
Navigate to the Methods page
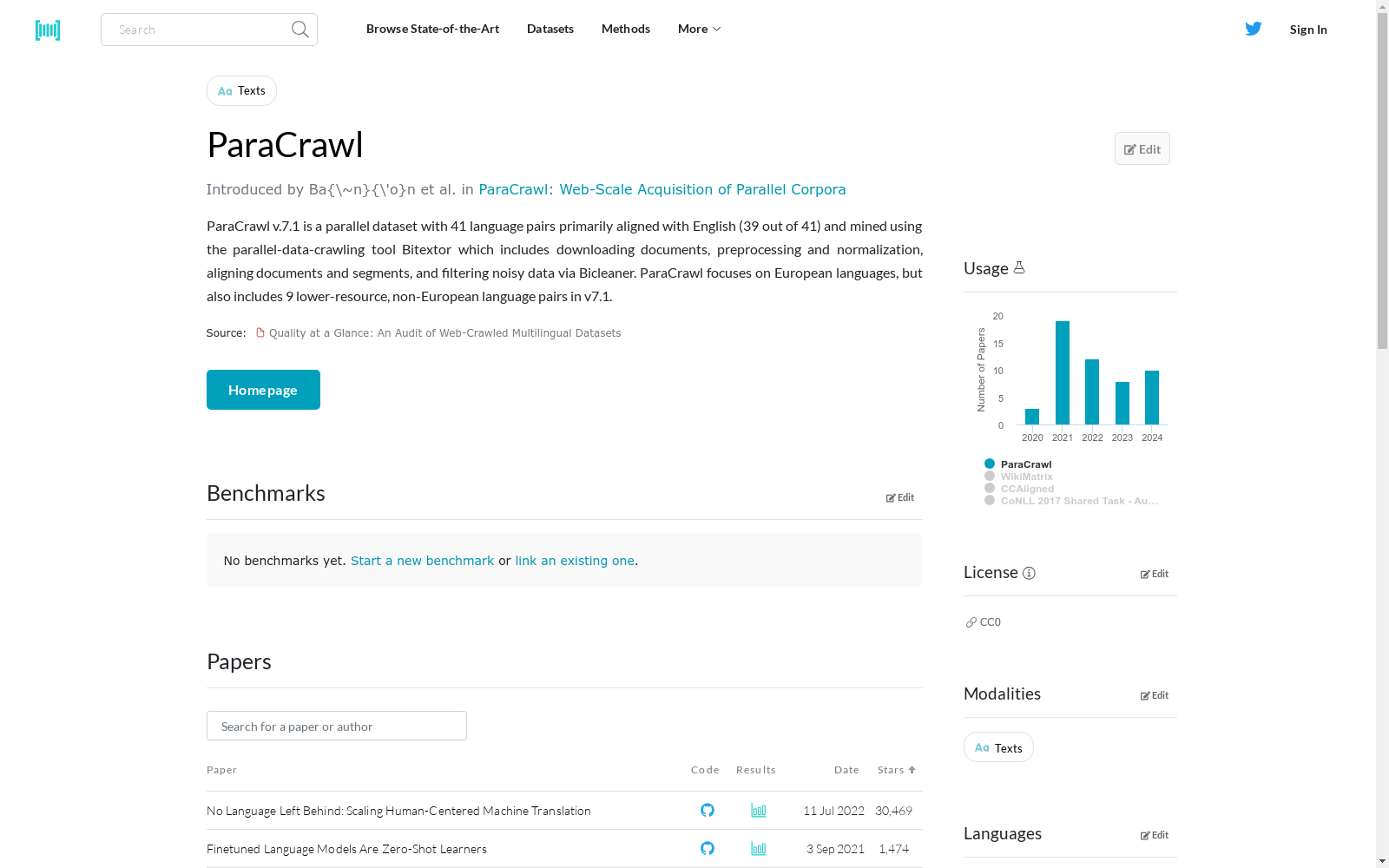click(x=625, y=29)
